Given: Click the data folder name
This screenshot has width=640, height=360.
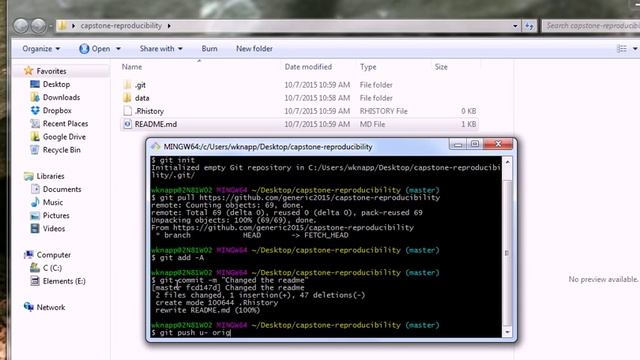Looking at the screenshot, I should point(142,98).
